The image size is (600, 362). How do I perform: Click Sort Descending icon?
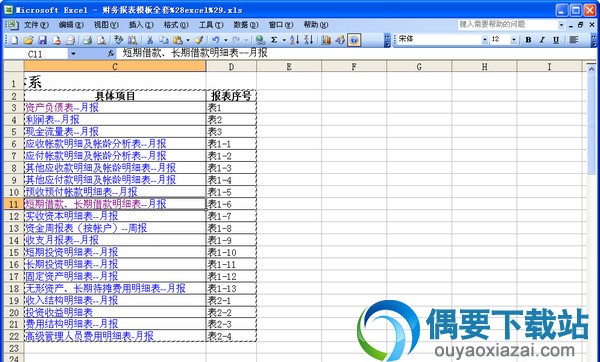click(308, 40)
